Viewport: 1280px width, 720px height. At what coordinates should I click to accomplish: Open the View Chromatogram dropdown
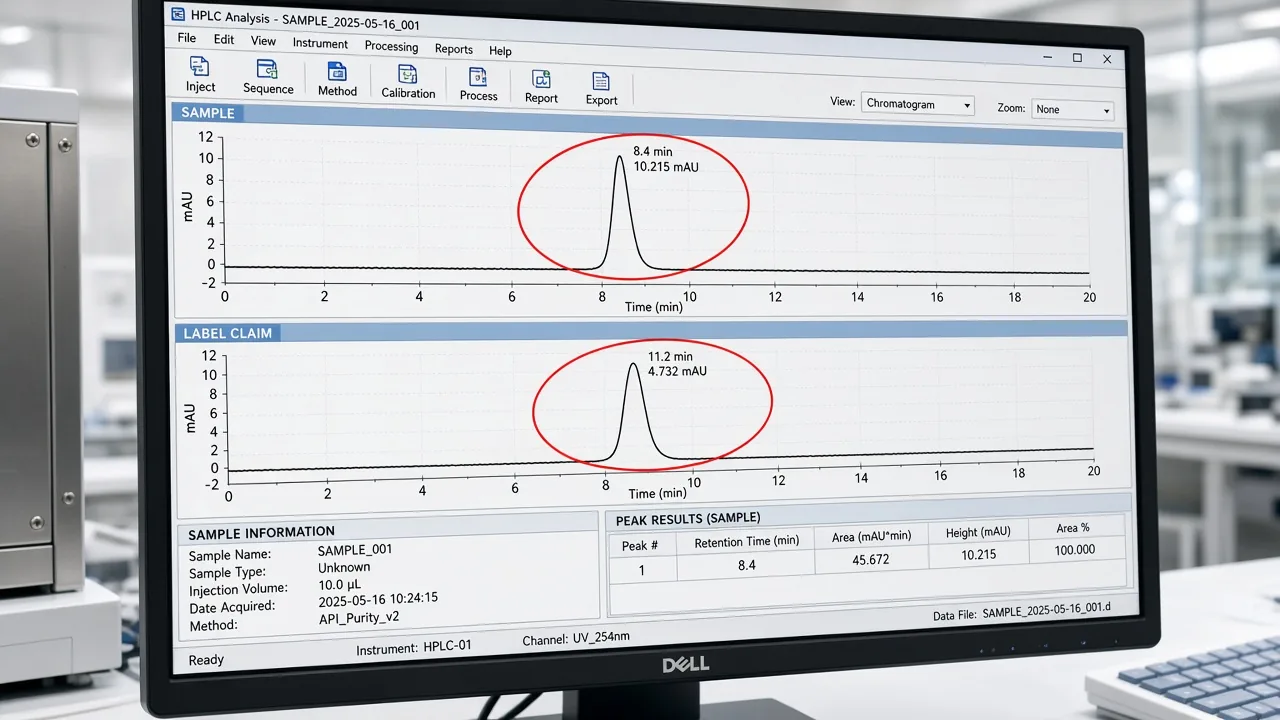click(918, 104)
